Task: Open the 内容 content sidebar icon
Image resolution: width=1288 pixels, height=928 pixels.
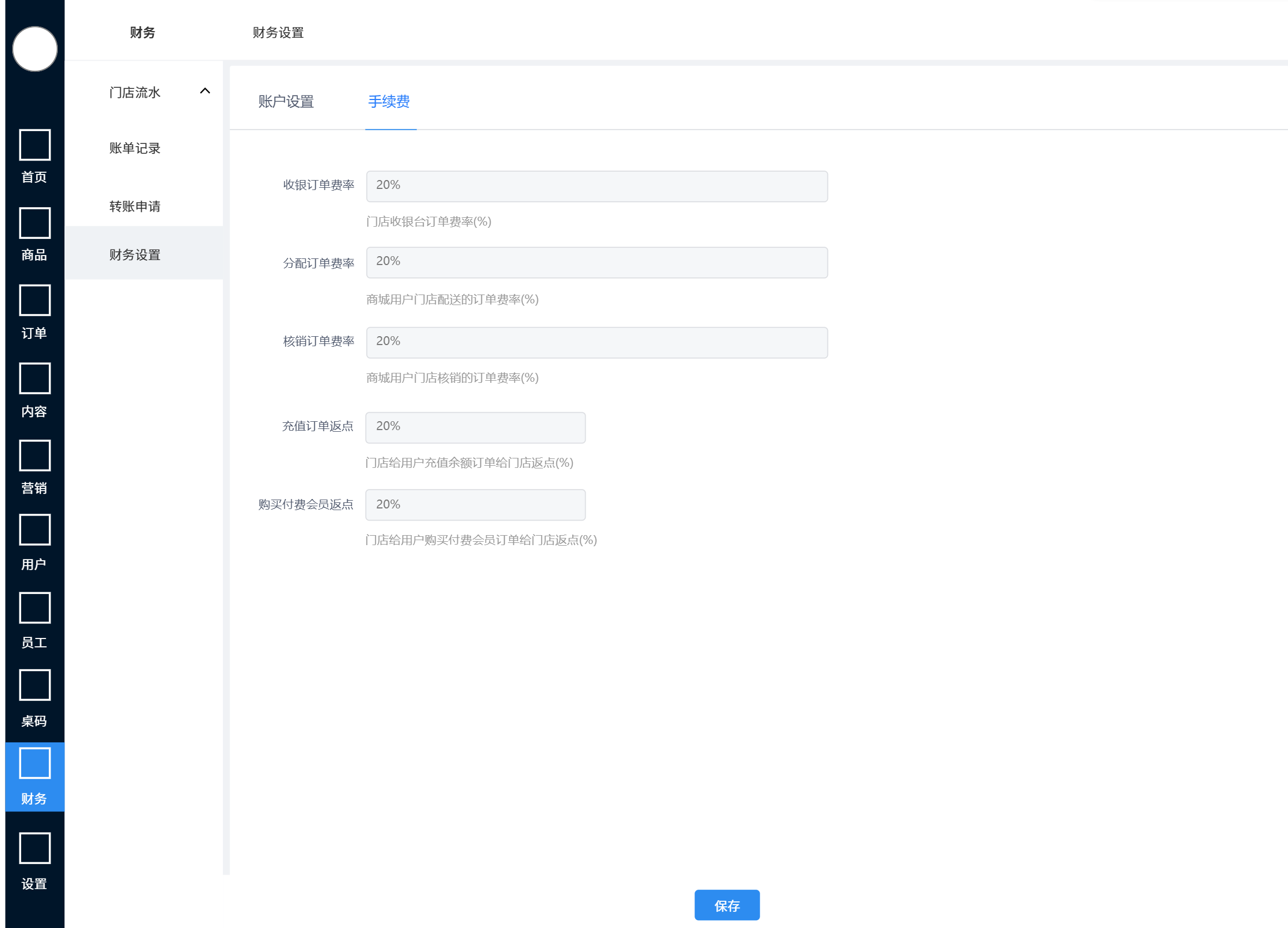Action: (34, 378)
